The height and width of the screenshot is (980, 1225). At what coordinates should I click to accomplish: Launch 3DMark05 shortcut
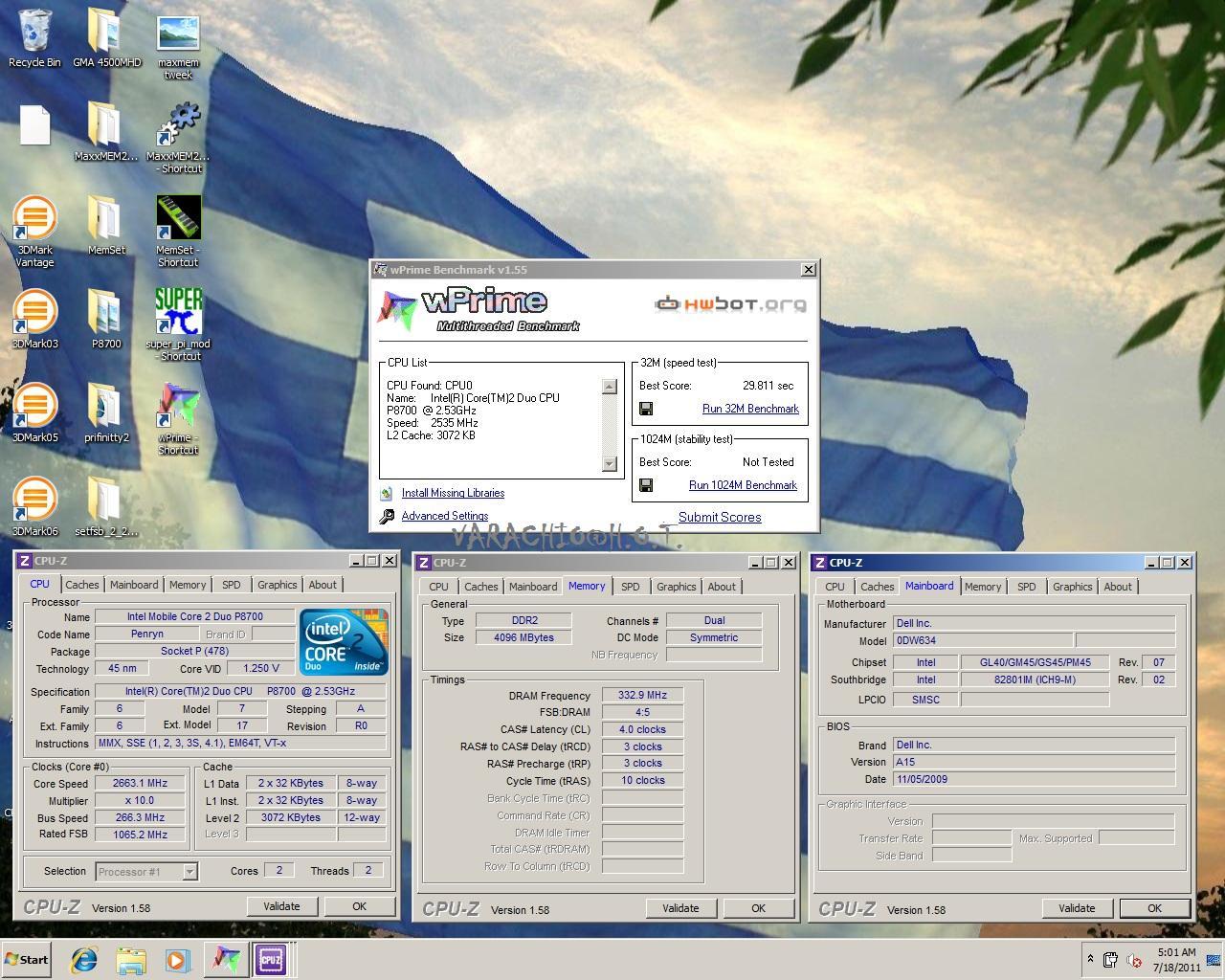[34, 413]
